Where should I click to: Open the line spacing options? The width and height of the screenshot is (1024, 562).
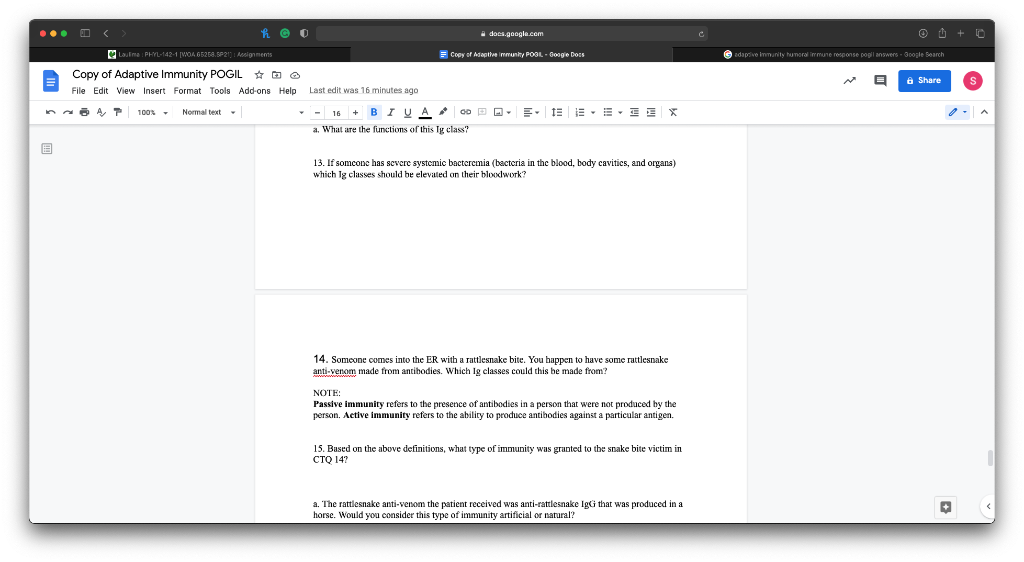[x=557, y=112]
